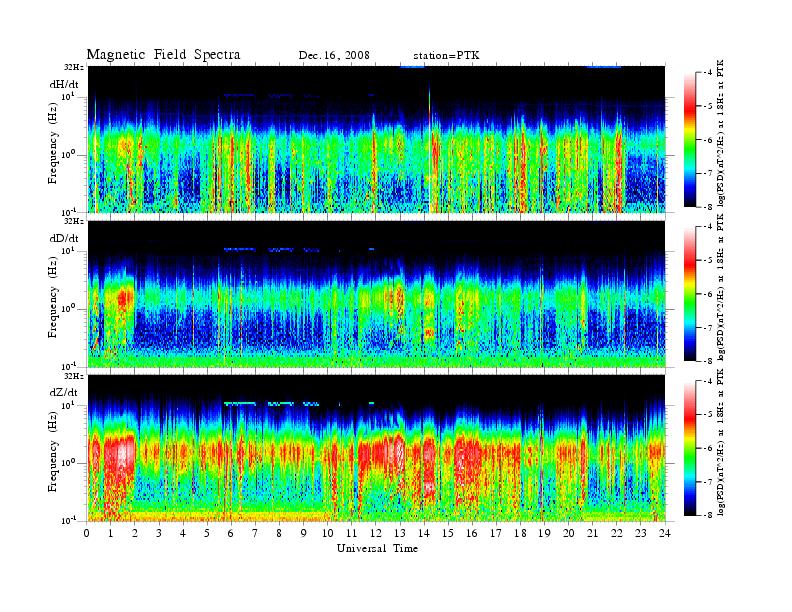Click hour '6' on the Universal Time axis
The height and width of the screenshot is (612, 792).
(231, 534)
